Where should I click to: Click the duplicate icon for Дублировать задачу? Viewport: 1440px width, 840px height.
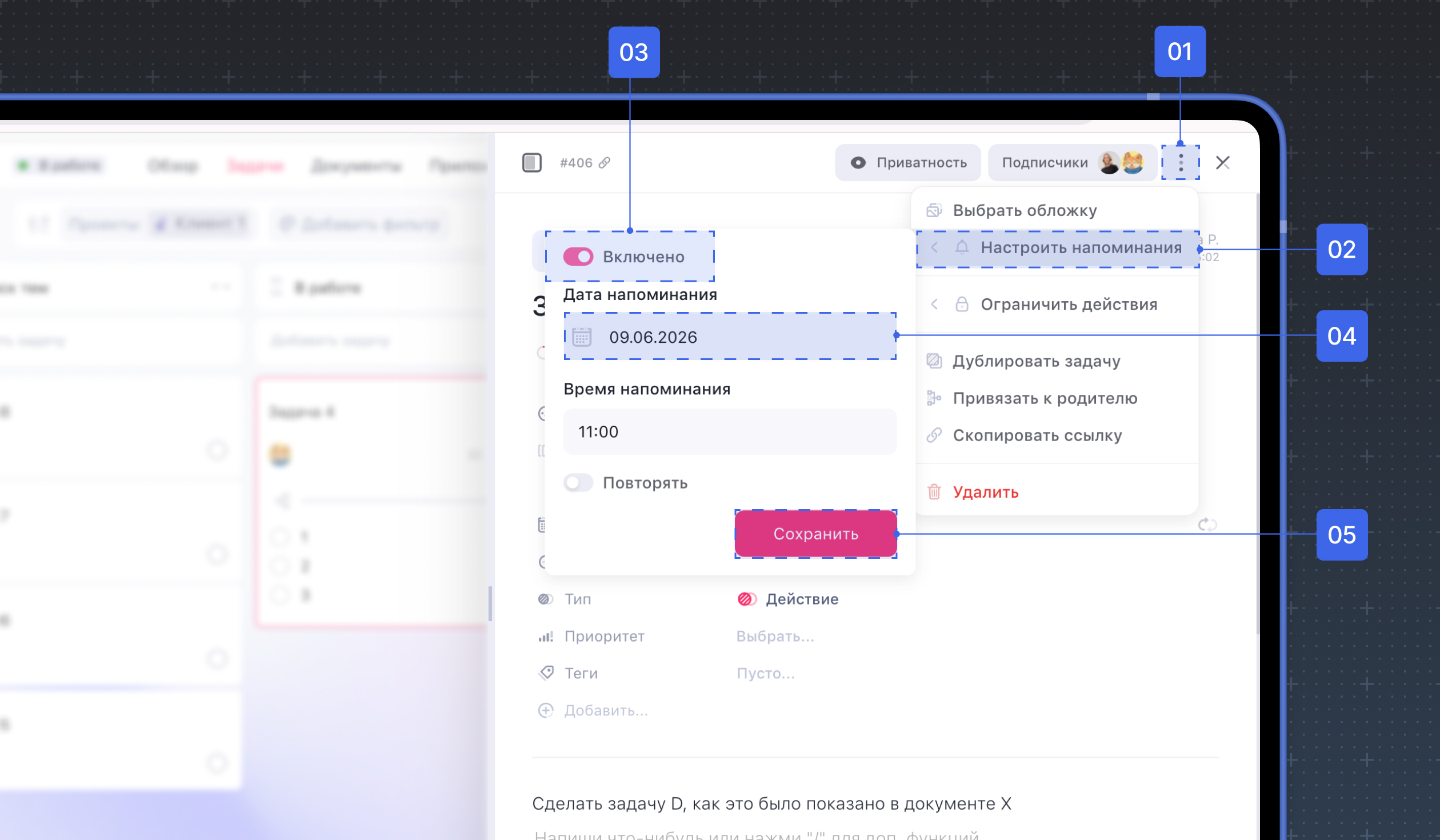tap(934, 361)
